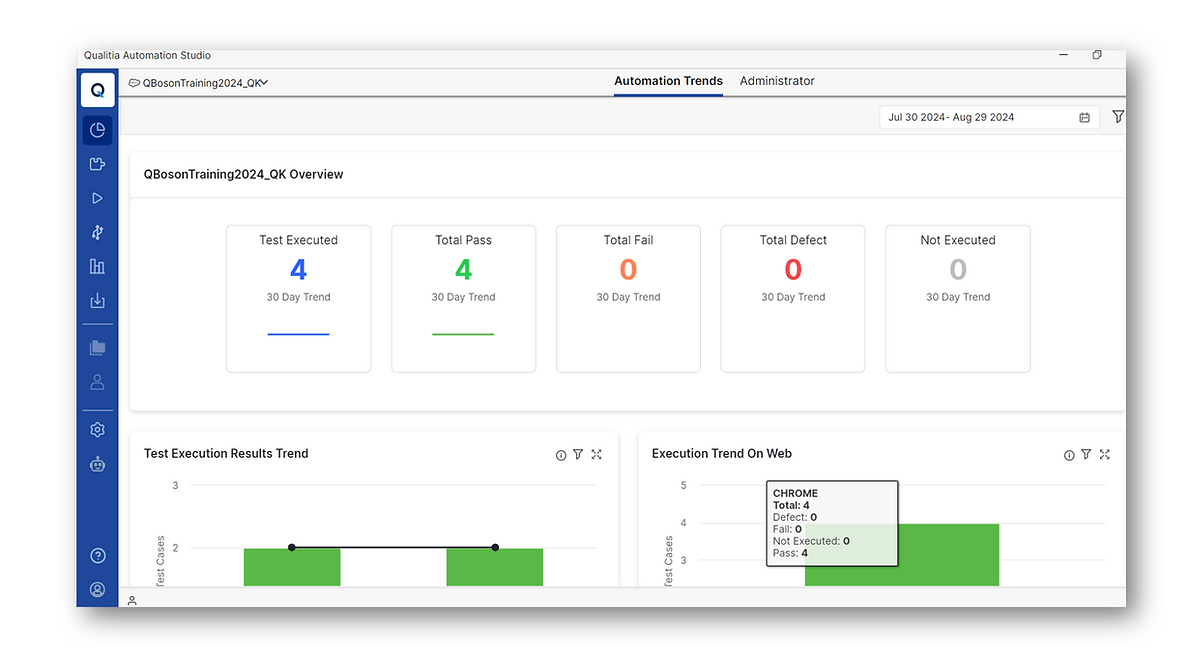
Task: Click the Qualitia Automation Studio window title
Action: click(147, 55)
